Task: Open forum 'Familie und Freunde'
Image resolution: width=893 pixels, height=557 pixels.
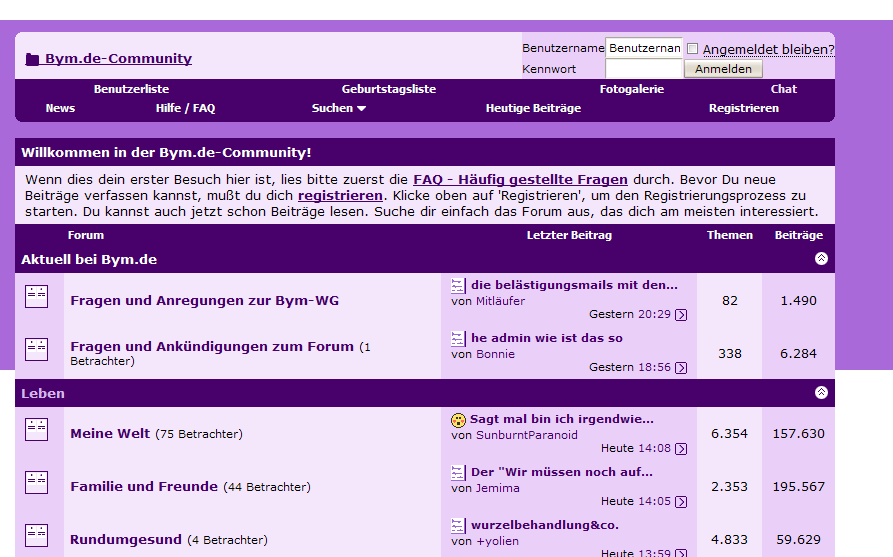Action: pyautogui.click(x=144, y=487)
